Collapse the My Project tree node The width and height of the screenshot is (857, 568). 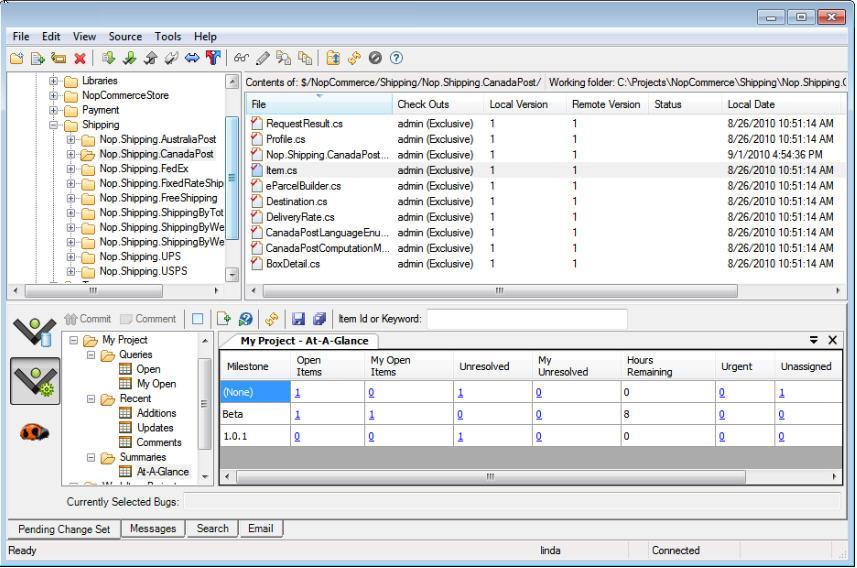73,340
